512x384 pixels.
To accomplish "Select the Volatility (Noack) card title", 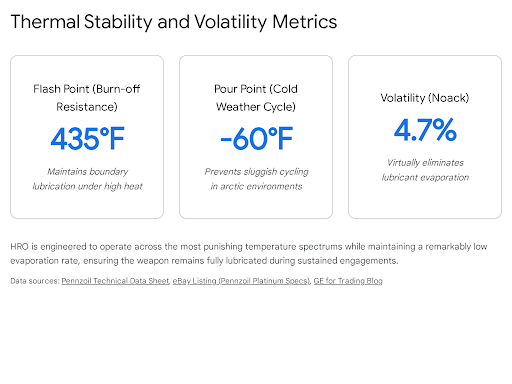I will click(425, 98).
